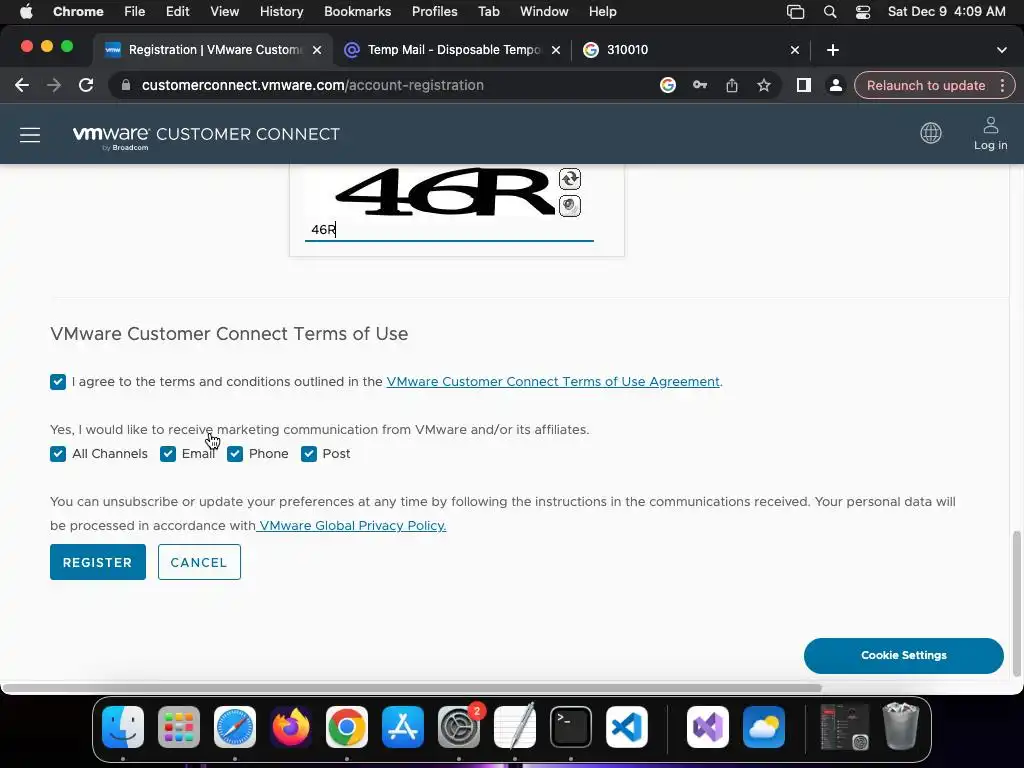Switch to the 310010 Google tab
Viewport: 1024px width, 768px height.
click(690, 50)
